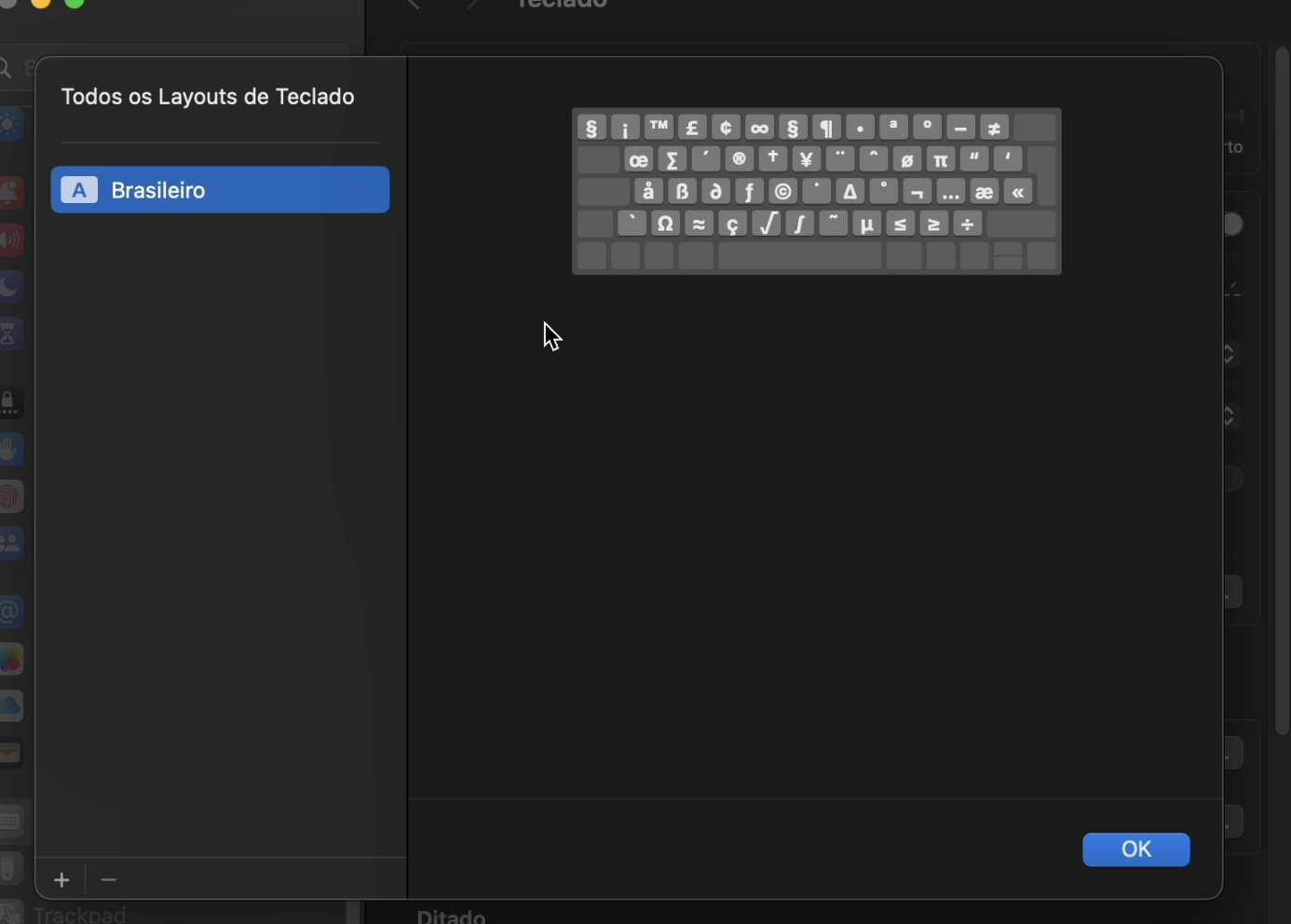The image size is (1291, 924).
Task: Click the infinity ∞ key in preview
Action: (x=759, y=128)
